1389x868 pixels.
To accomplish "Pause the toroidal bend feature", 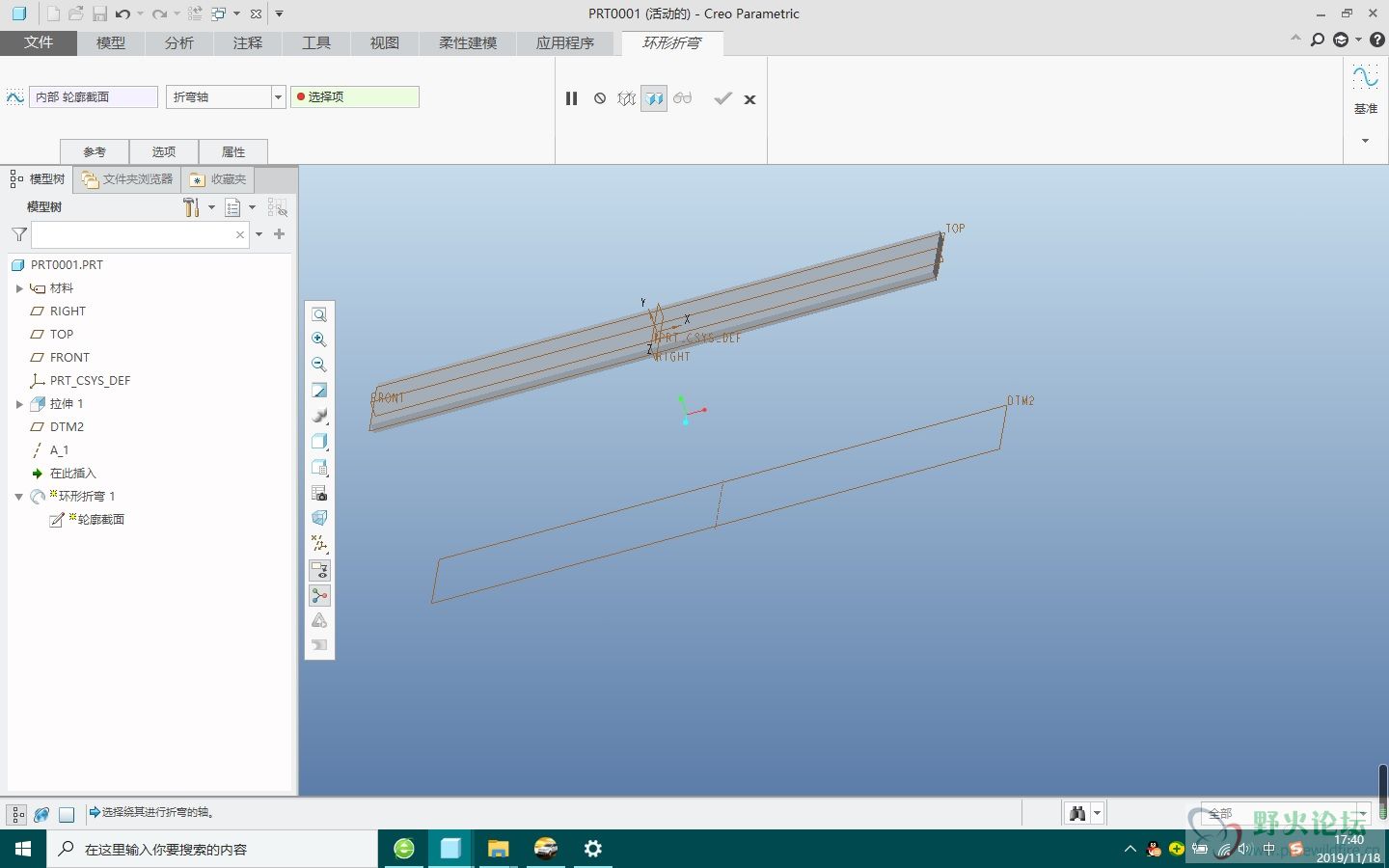I will point(571,98).
